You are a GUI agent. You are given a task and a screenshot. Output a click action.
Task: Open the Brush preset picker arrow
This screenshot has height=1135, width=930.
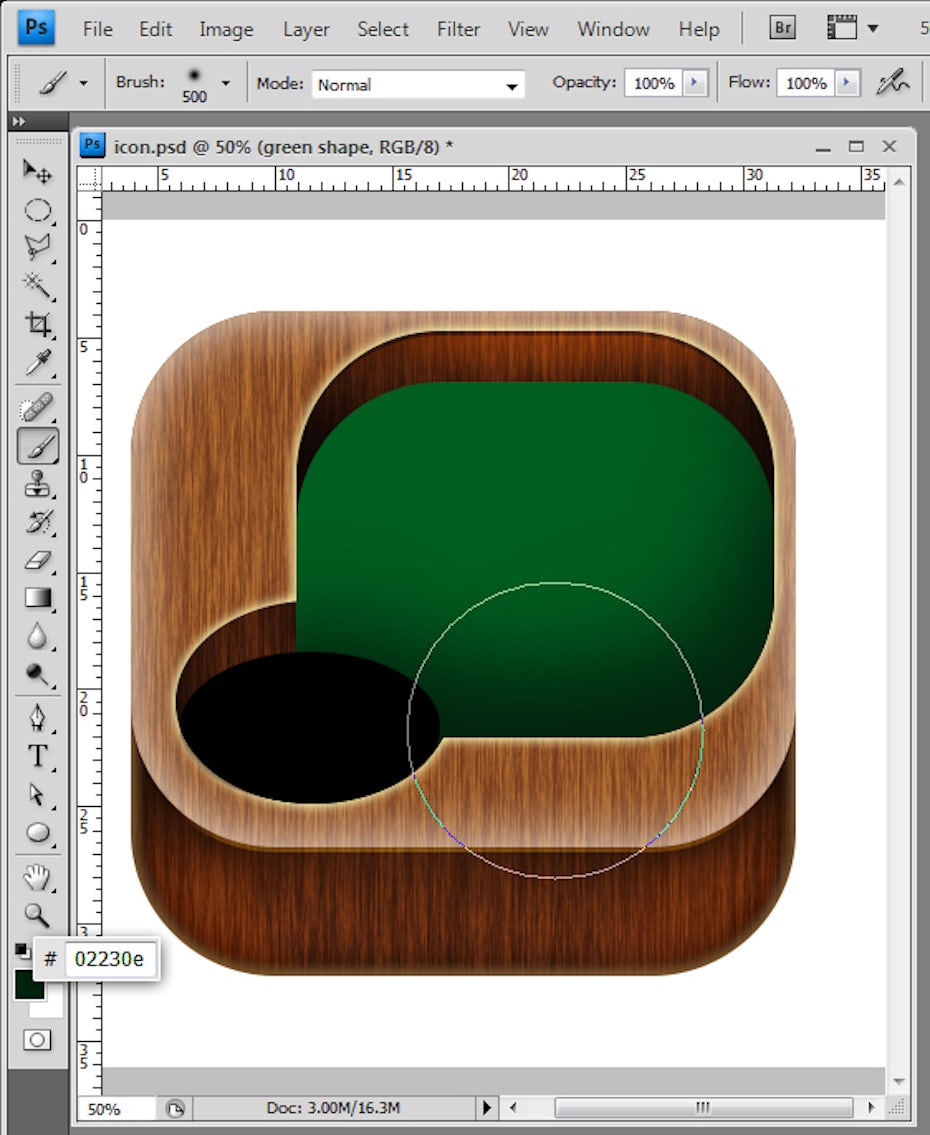[226, 83]
